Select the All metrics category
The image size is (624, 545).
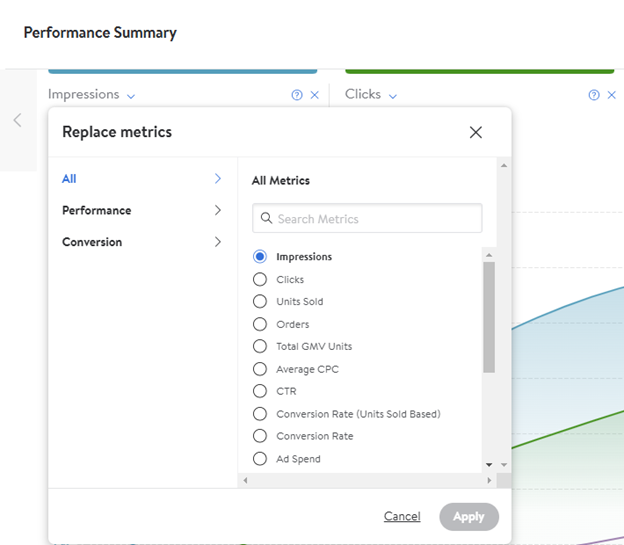coord(69,179)
